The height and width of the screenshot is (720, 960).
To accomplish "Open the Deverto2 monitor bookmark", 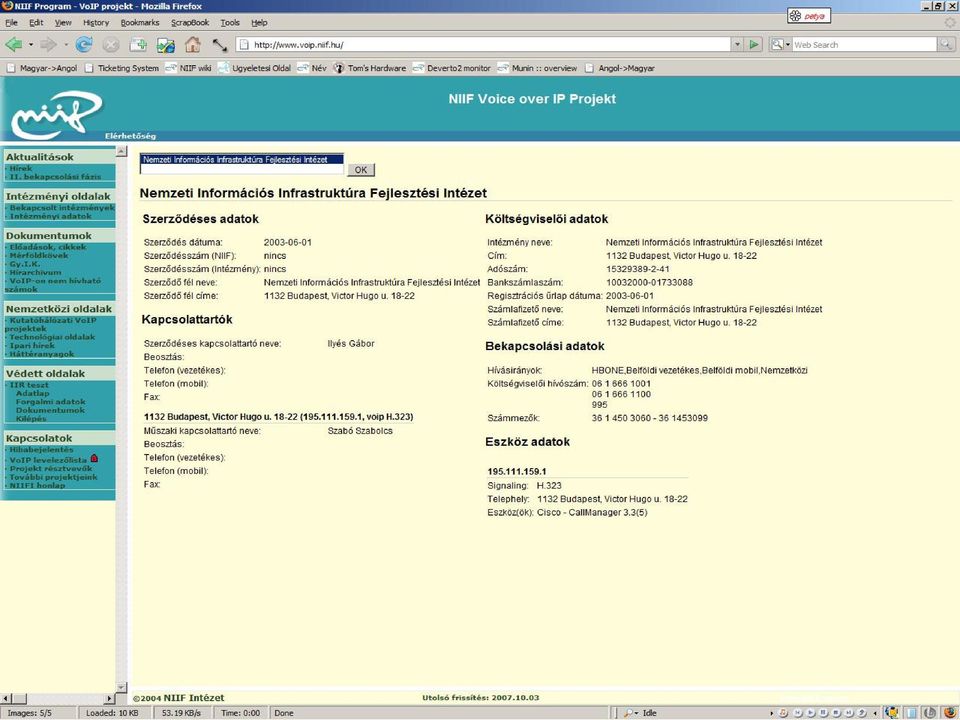I will coord(452,68).
